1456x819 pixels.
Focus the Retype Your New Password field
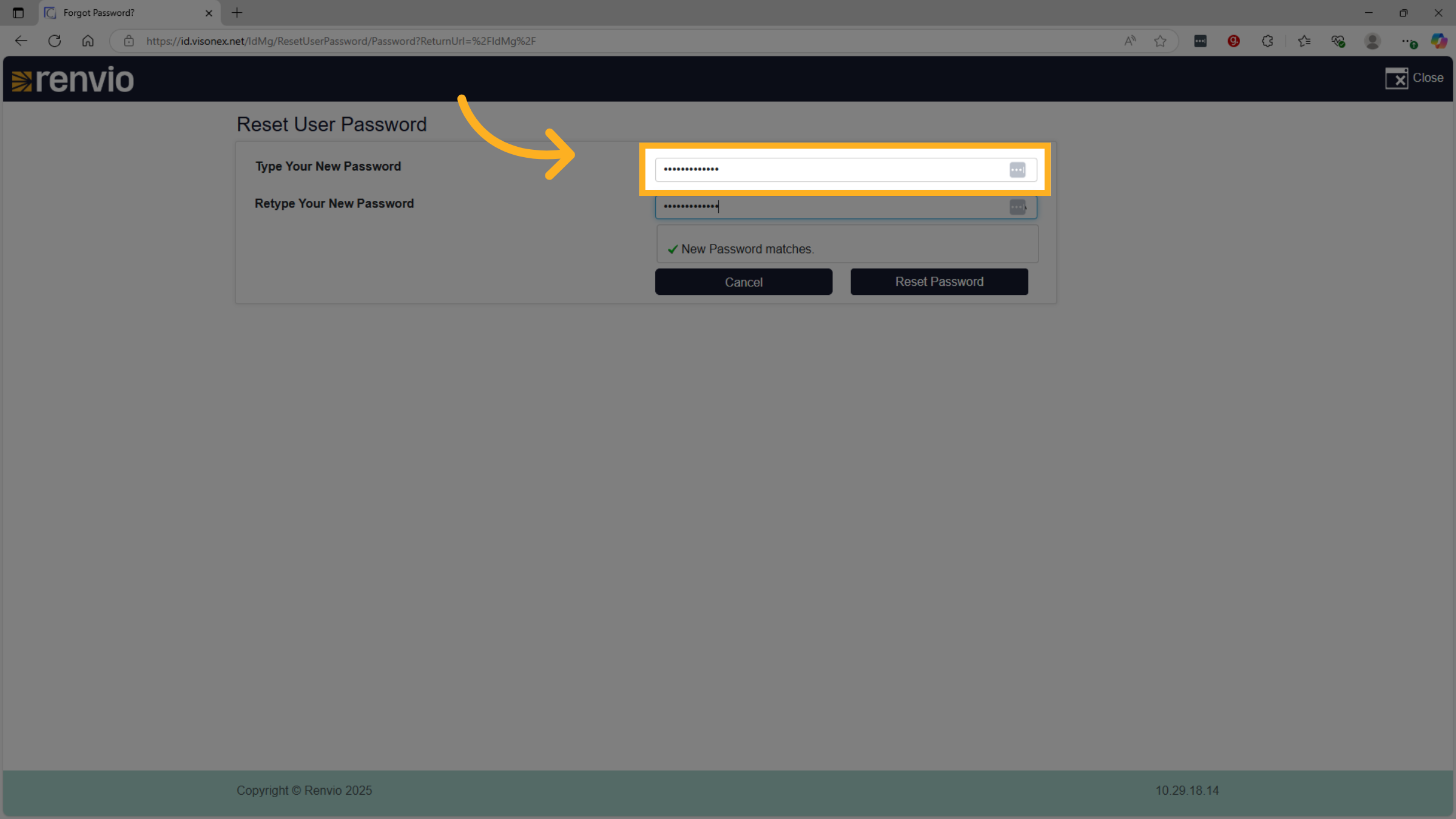[x=846, y=207]
